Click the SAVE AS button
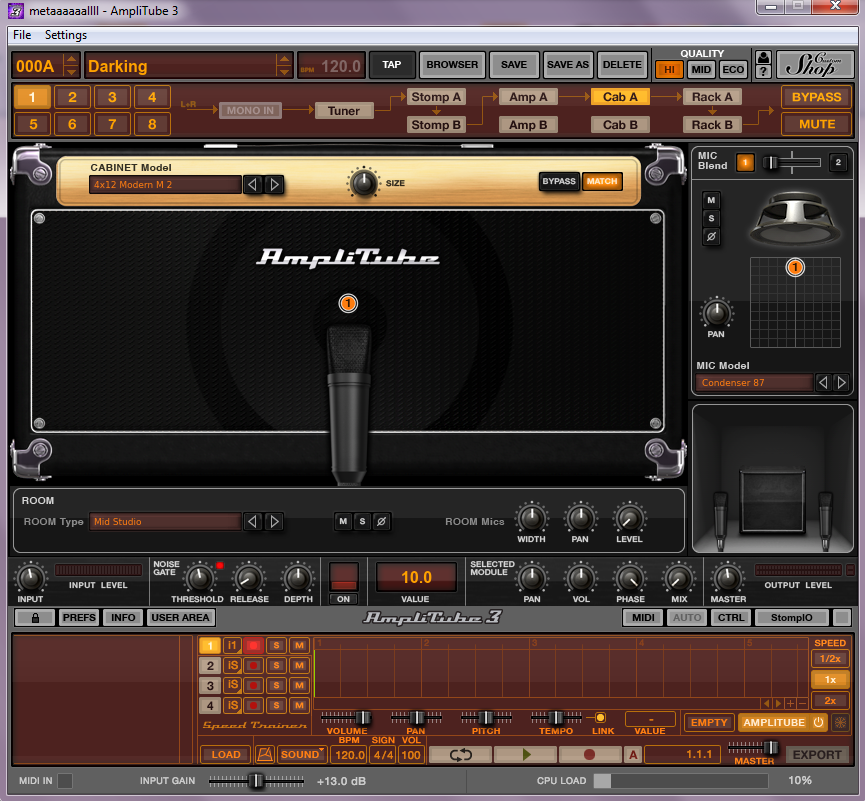 click(x=568, y=65)
